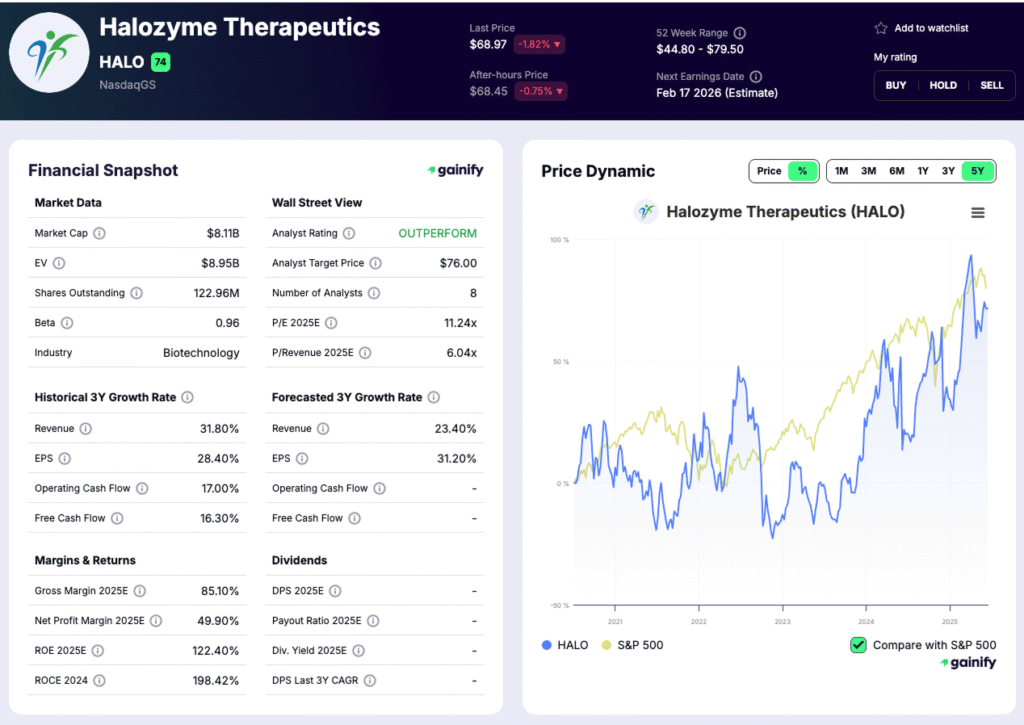Select the 1M time range tab

pos(841,171)
